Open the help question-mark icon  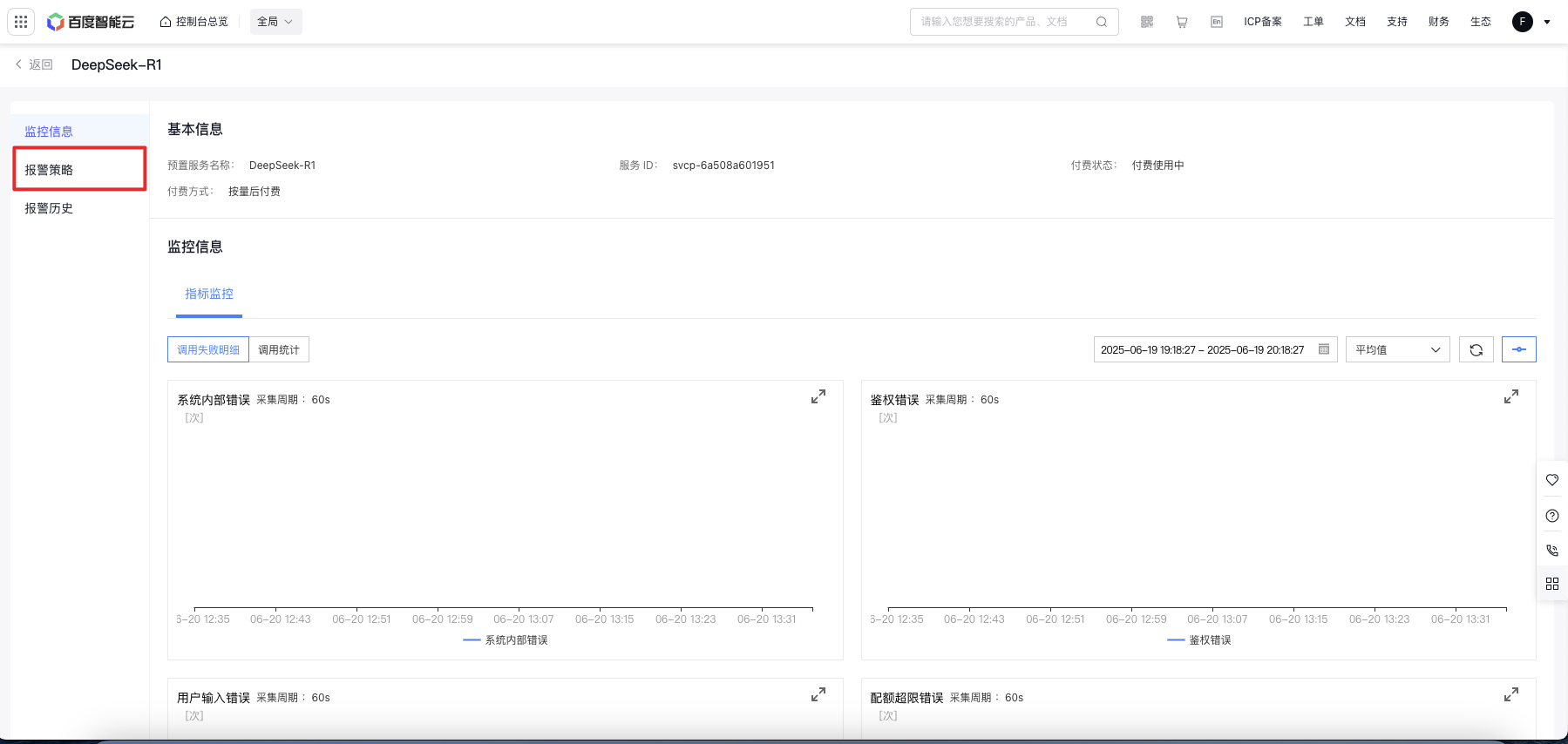[1552, 516]
